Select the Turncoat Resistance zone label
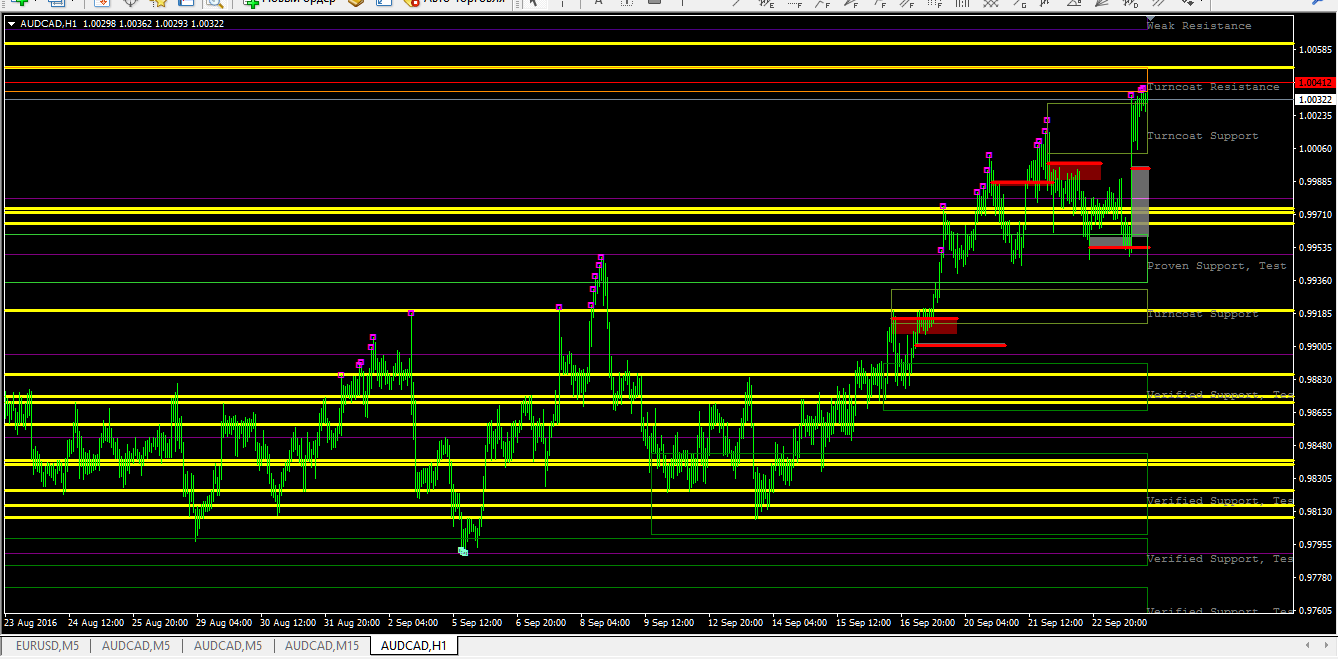 1213,87
